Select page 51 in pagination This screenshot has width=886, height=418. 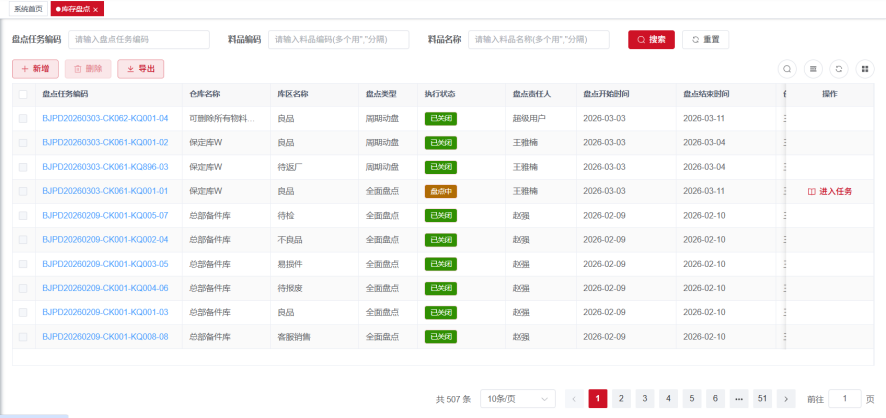tap(762, 399)
